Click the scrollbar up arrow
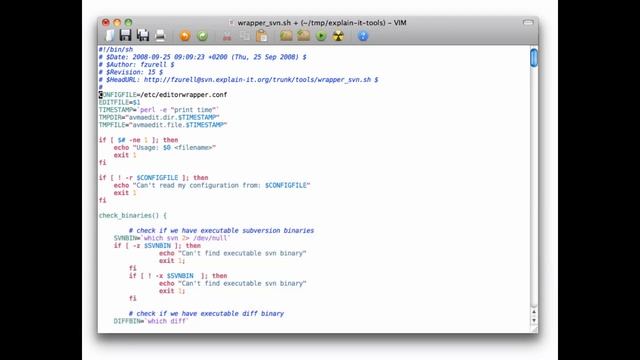 click(x=533, y=312)
